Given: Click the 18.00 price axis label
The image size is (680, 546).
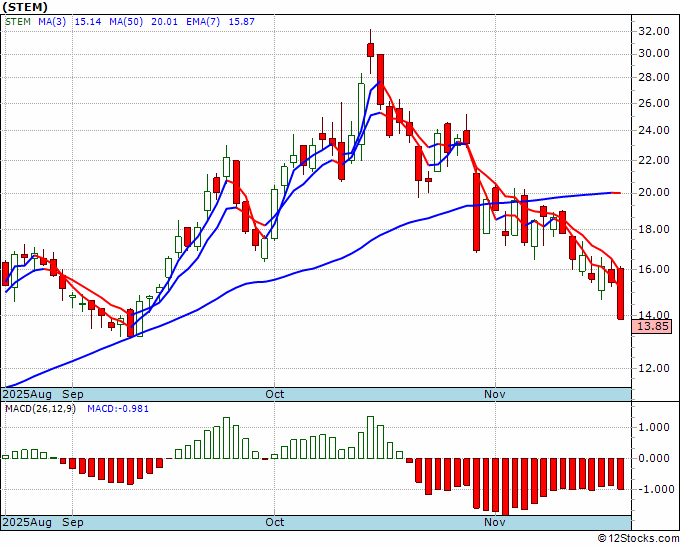Looking at the screenshot, I should [654, 229].
